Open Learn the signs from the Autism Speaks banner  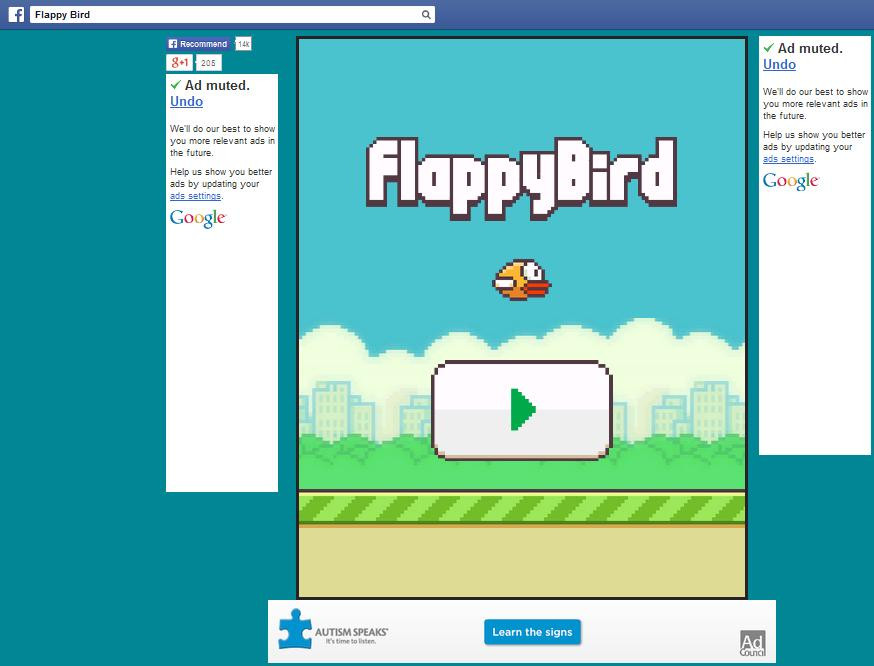(531, 632)
